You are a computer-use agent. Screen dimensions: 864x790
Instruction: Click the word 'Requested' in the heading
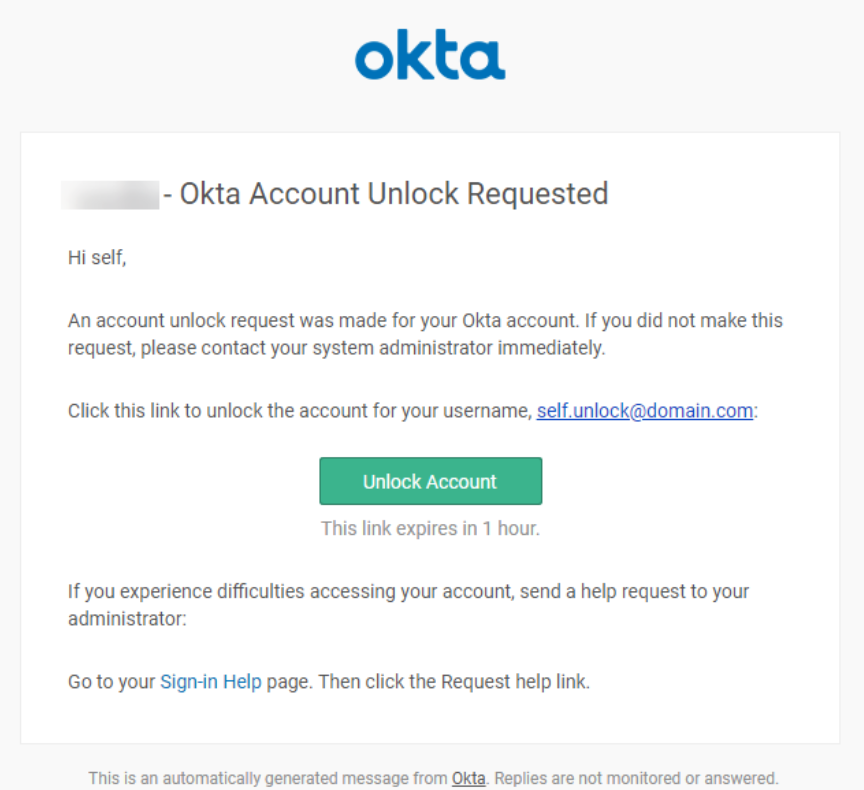click(x=538, y=194)
